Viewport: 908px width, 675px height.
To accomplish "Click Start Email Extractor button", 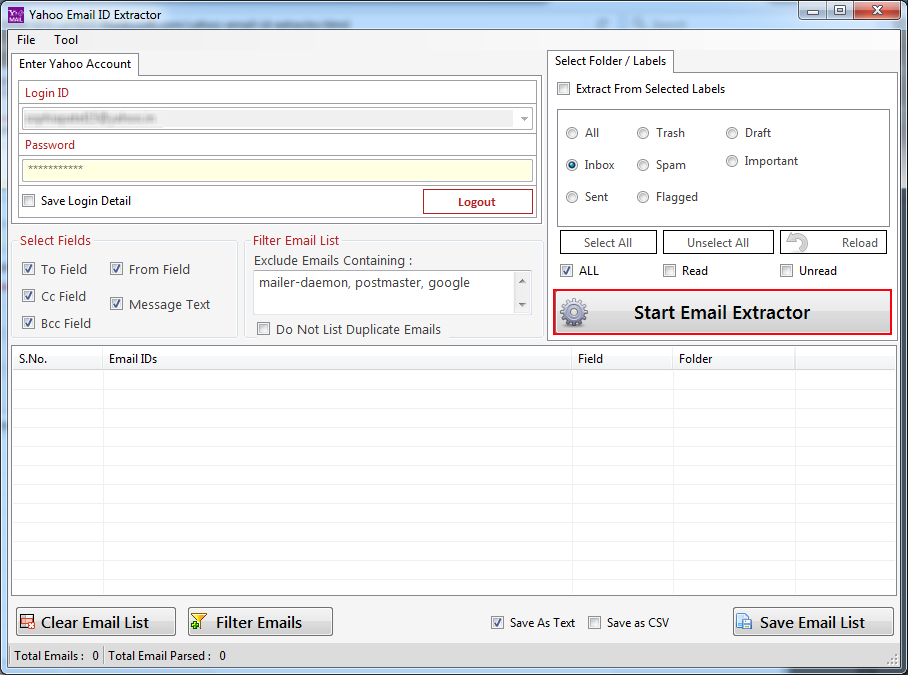I will coord(723,313).
